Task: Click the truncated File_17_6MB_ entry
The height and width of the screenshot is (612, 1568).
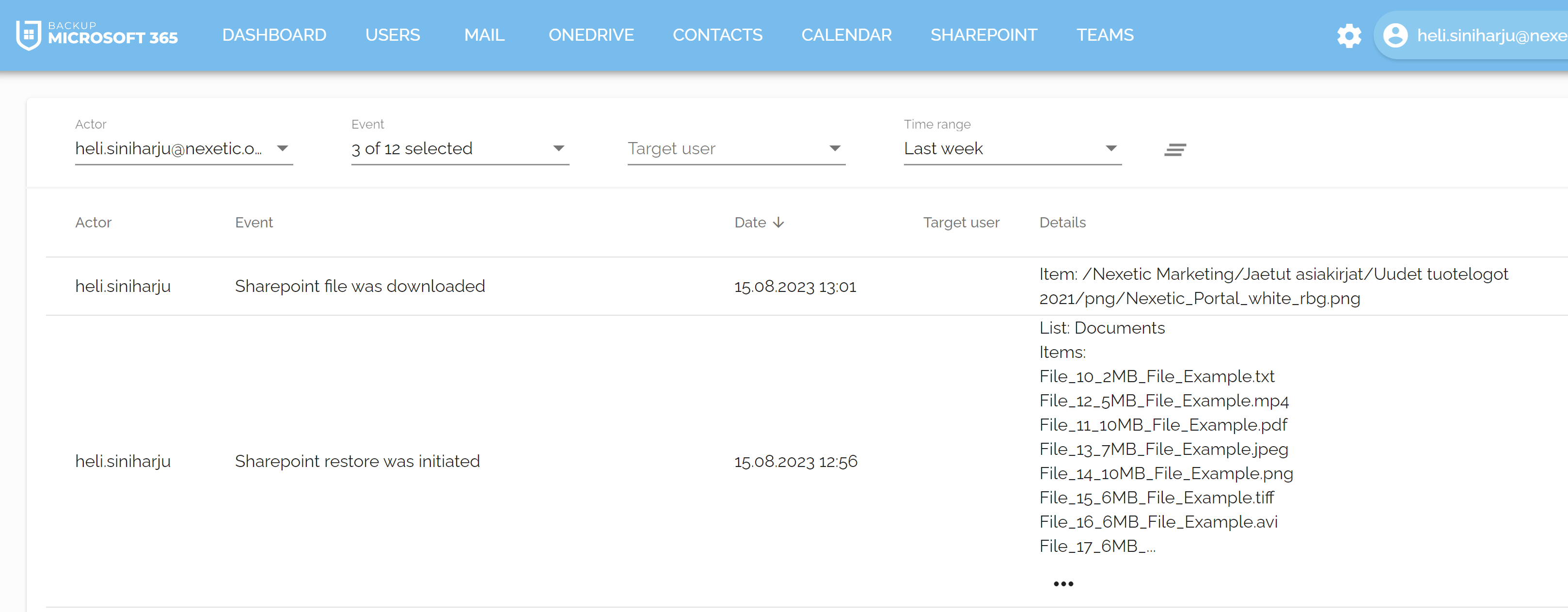Action: click(1097, 546)
